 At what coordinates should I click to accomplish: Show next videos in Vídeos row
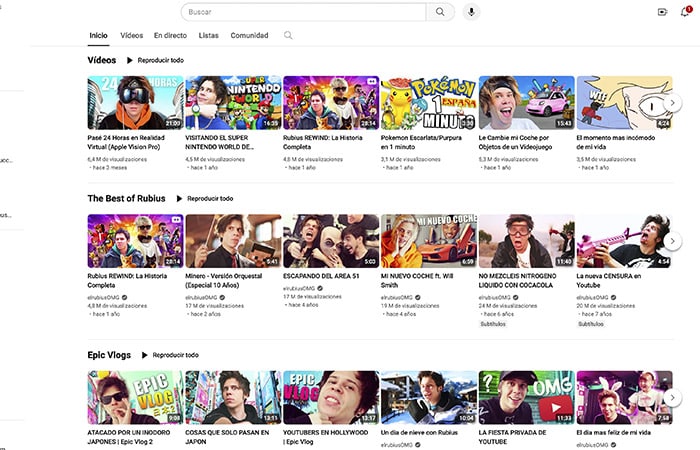pyautogui.click(x=672, y=103)
